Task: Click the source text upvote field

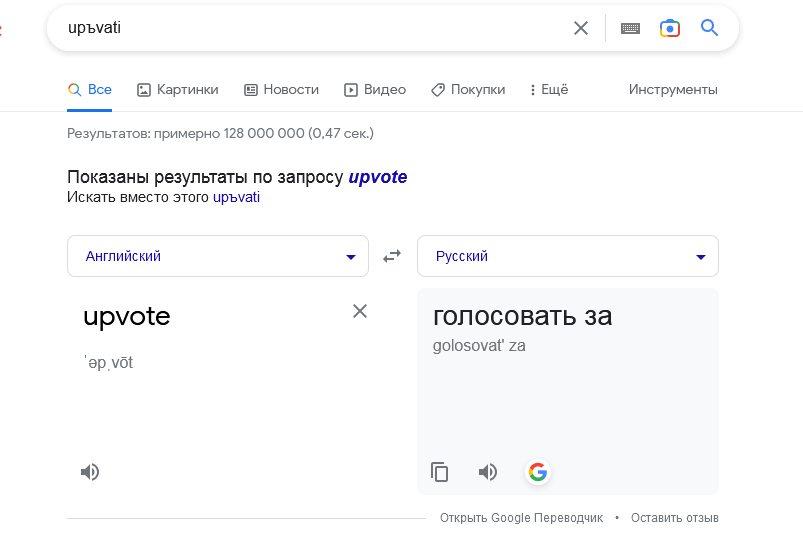Action: [126, 317]
